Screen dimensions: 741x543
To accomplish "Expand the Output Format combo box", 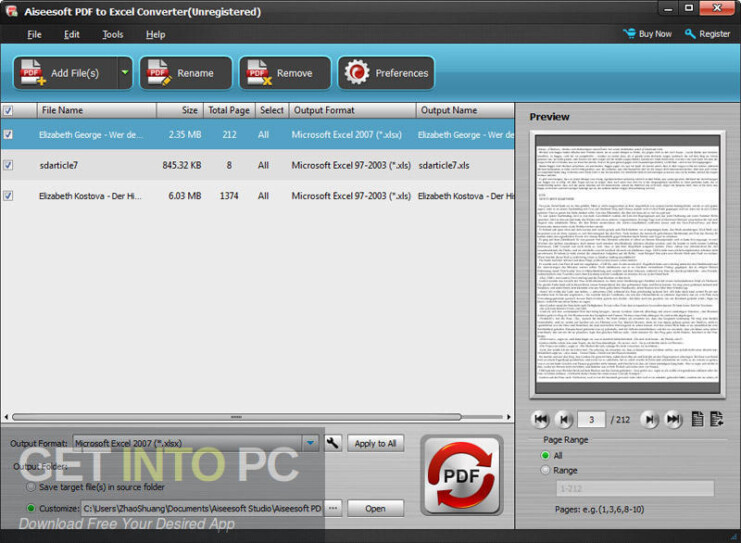I will [x=310, y=443].
